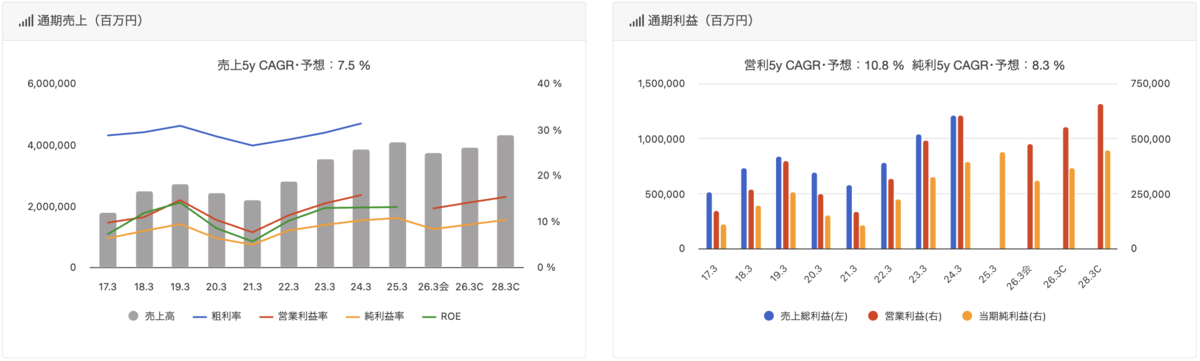
Task: Click the 営利5y CAGR·予想：10.8 % chart title
Action: pyautogui.click(x=824, y=65)
